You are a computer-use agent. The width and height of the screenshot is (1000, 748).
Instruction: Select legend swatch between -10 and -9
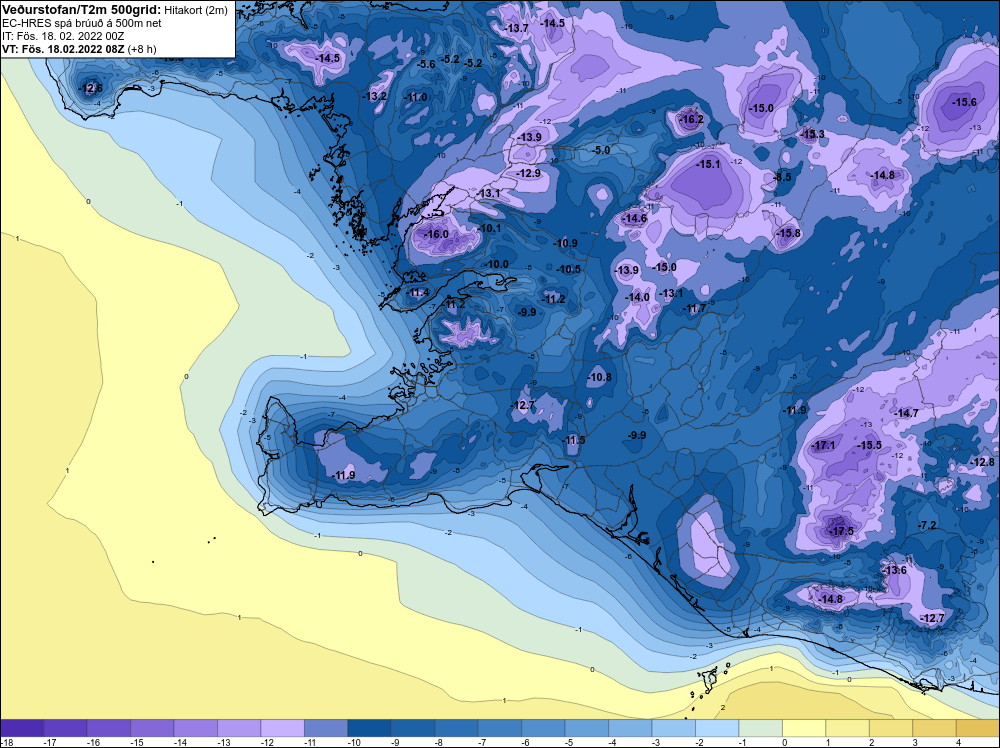(369, 728)
